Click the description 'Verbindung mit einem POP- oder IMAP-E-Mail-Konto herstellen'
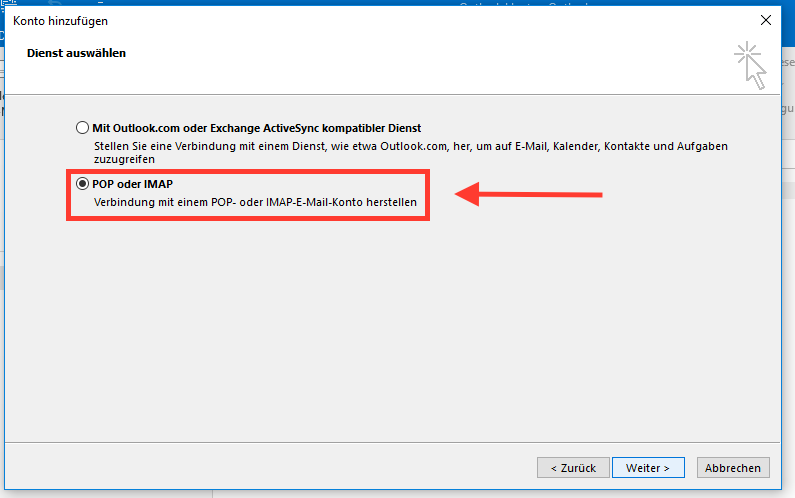The width and height of the screenshot is (795, 498). click(255, 203)
